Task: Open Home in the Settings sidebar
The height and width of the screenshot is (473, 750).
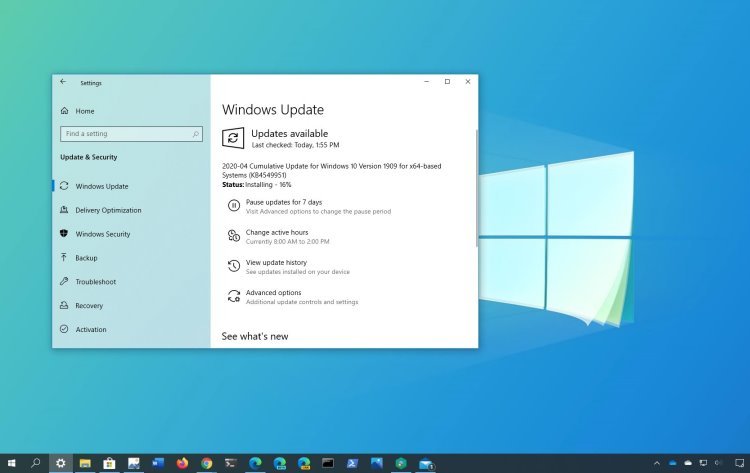Action: coord(77,111)
